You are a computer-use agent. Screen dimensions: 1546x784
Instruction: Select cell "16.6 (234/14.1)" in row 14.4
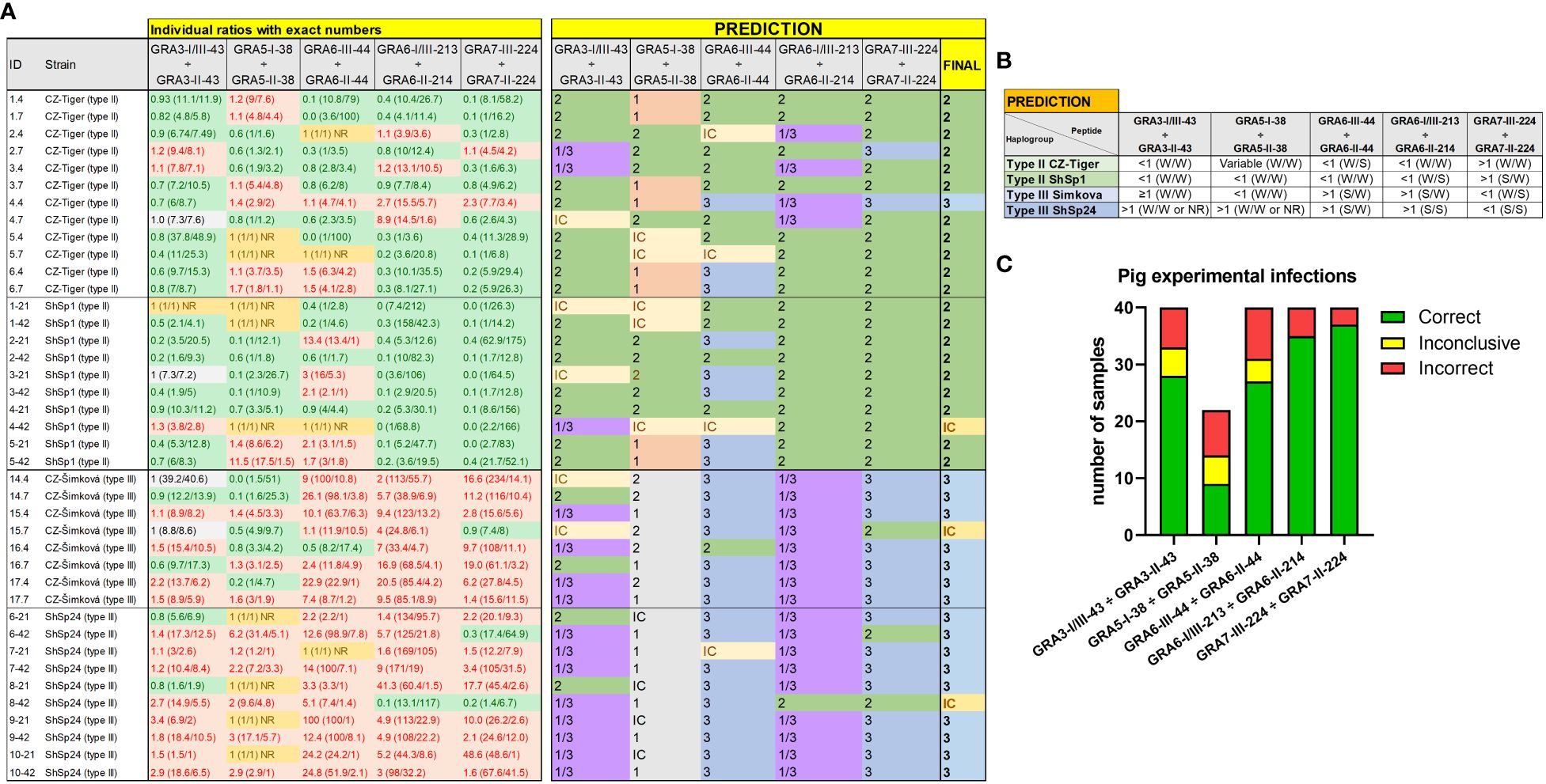tap(501, 479)
